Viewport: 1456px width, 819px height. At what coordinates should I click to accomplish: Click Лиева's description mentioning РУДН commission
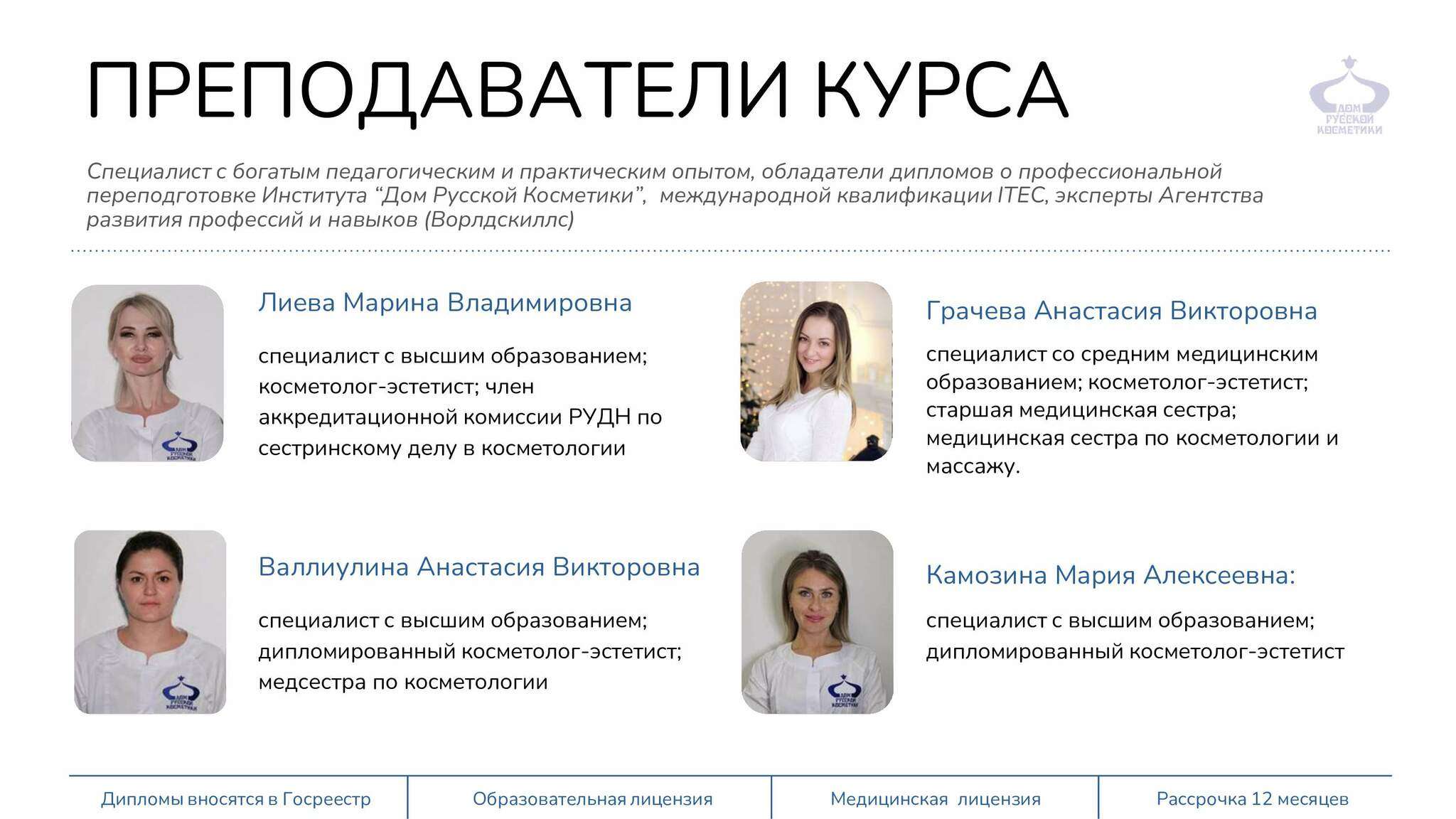(x=459, y=417)
